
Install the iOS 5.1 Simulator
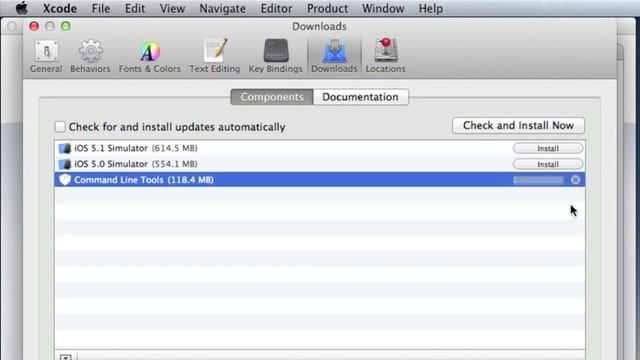(548, 148)
